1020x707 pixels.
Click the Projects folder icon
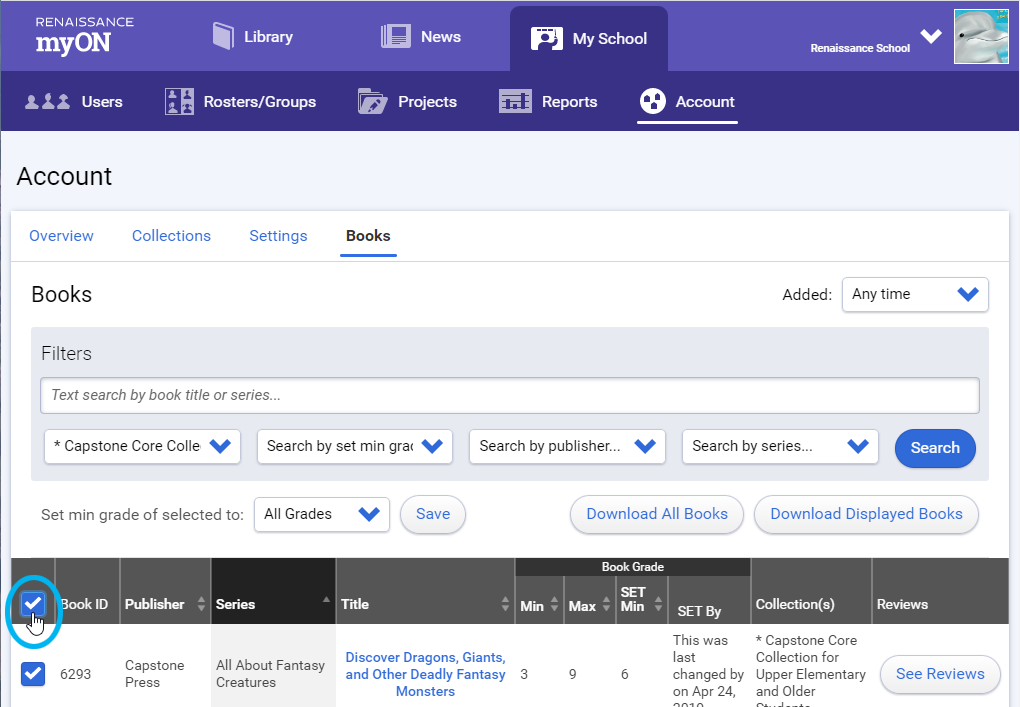coord(373,101)
